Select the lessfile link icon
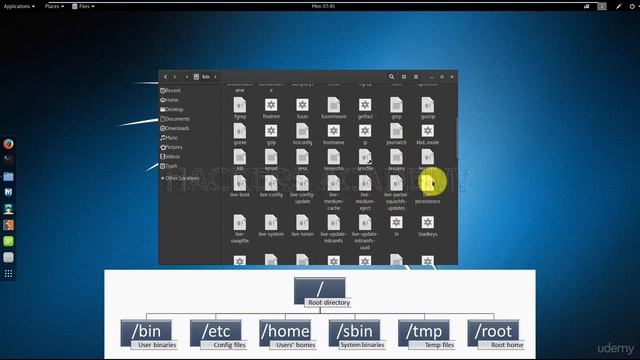 [x=365, y=157]
